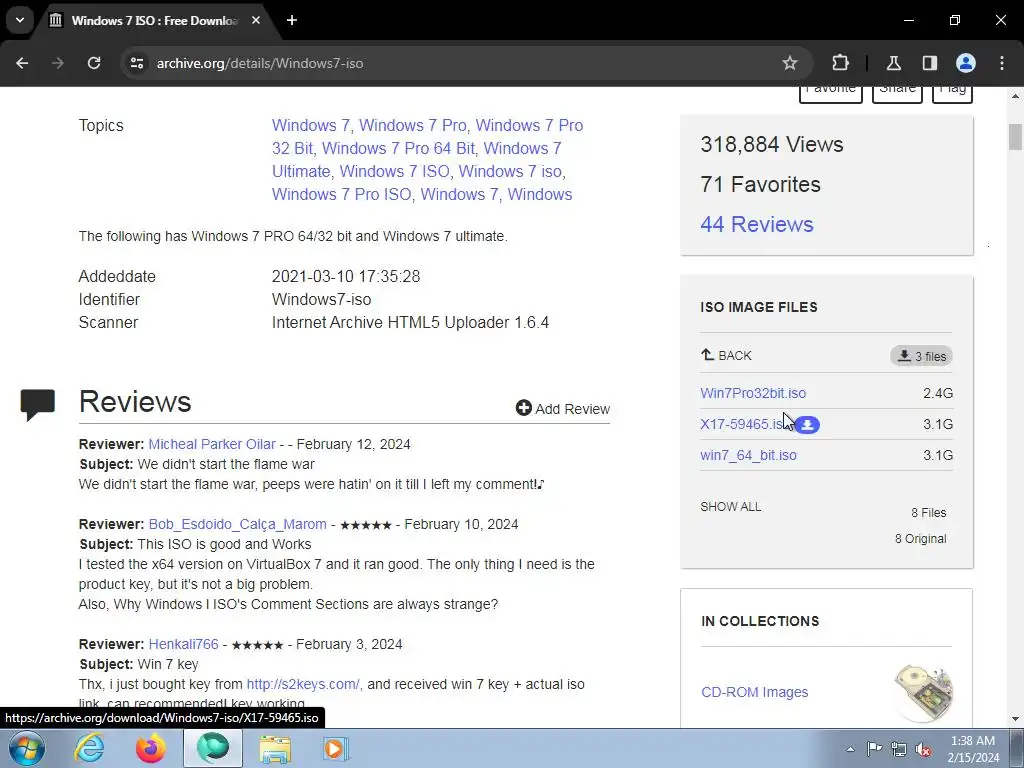Click the Reviews speech bubble icon
The width and height of the screenshot is (1024, 768).
coord(38,404)
